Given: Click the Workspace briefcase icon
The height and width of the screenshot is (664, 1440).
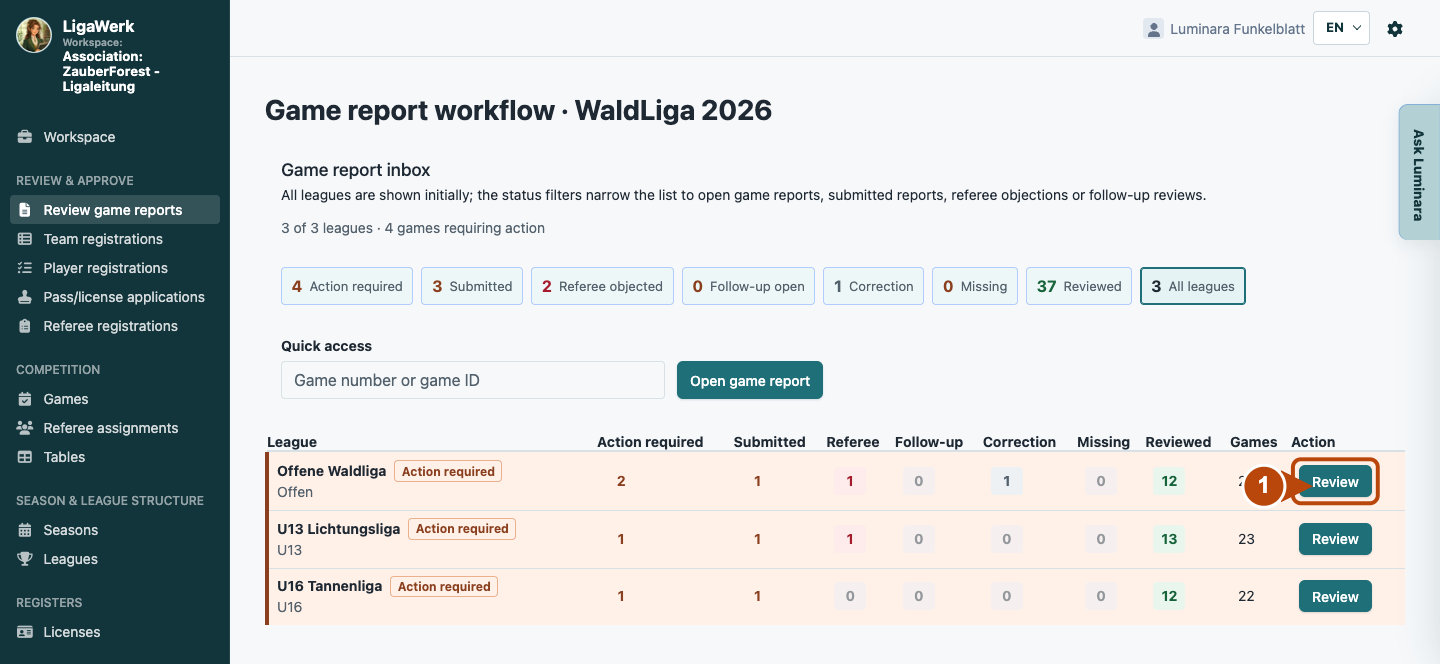Looking at the screenshot, I should (25, 137).
